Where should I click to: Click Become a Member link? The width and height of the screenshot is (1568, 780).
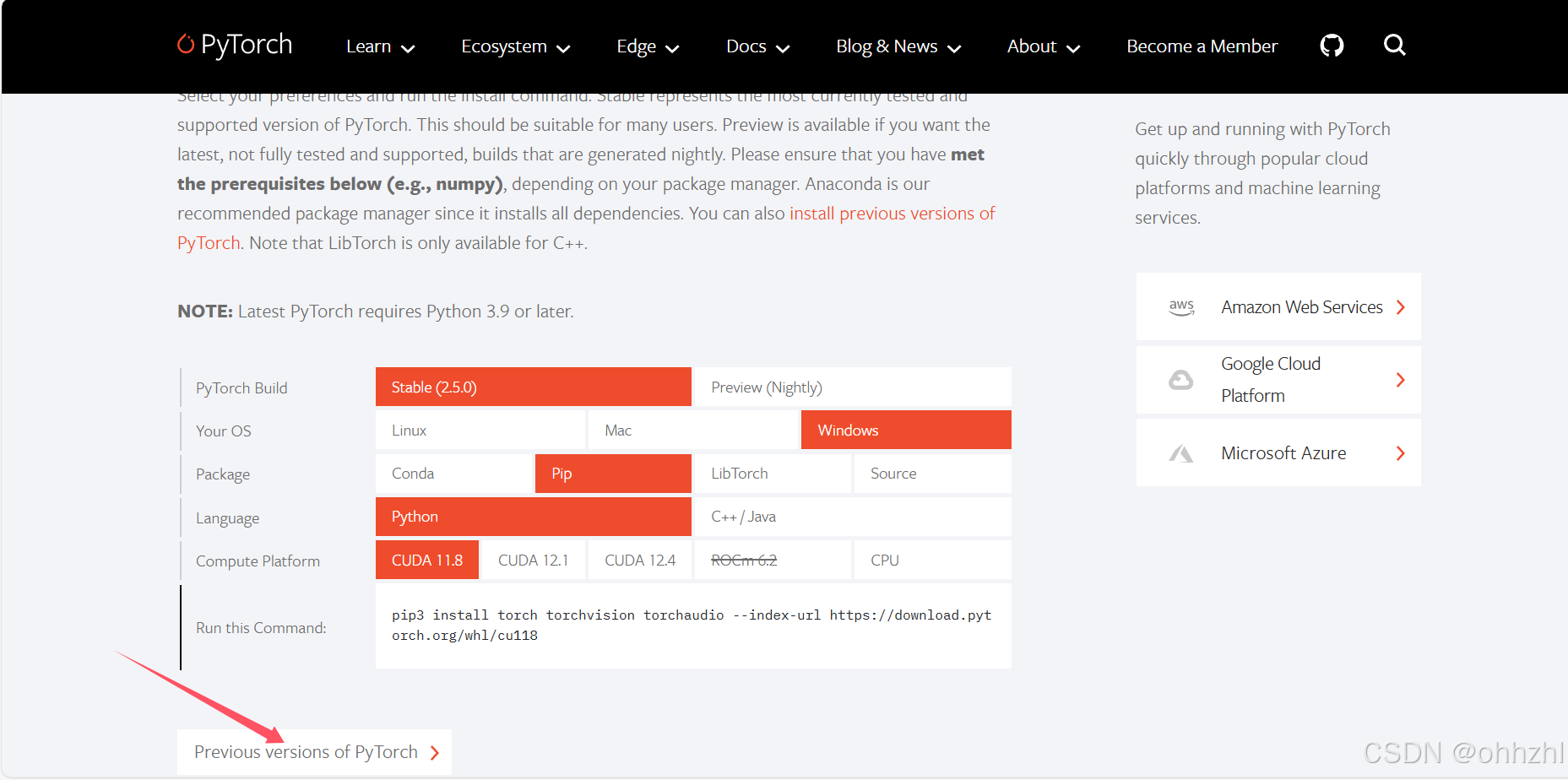coord(1202,46)
